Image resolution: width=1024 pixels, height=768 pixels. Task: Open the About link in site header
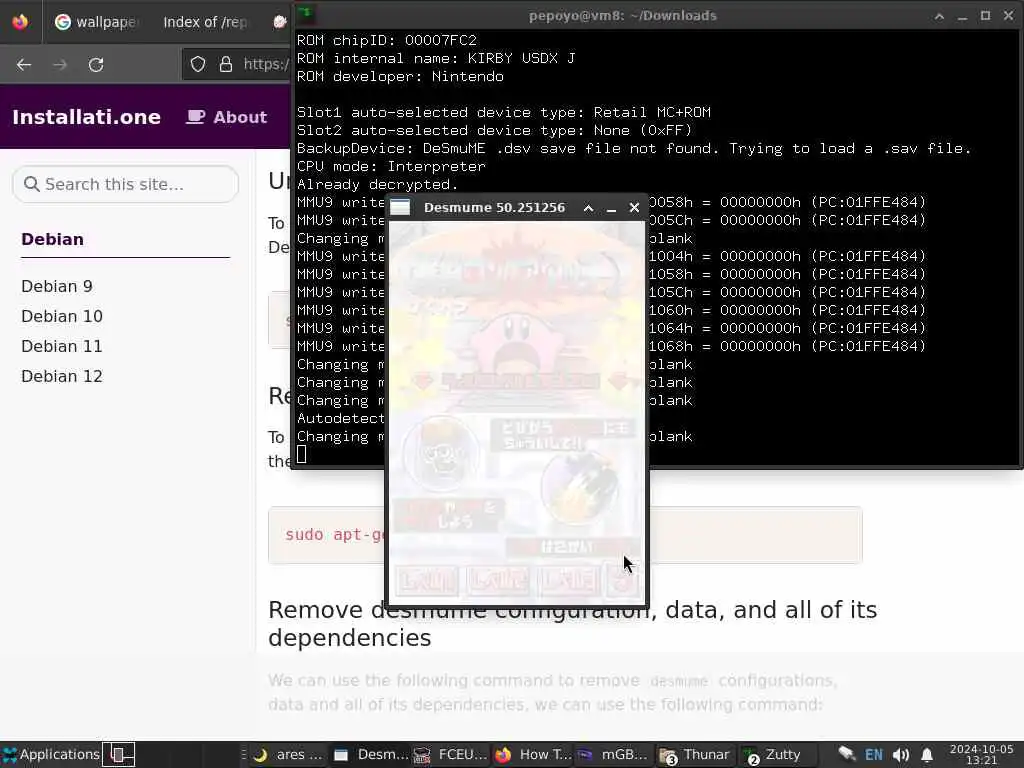227,117
